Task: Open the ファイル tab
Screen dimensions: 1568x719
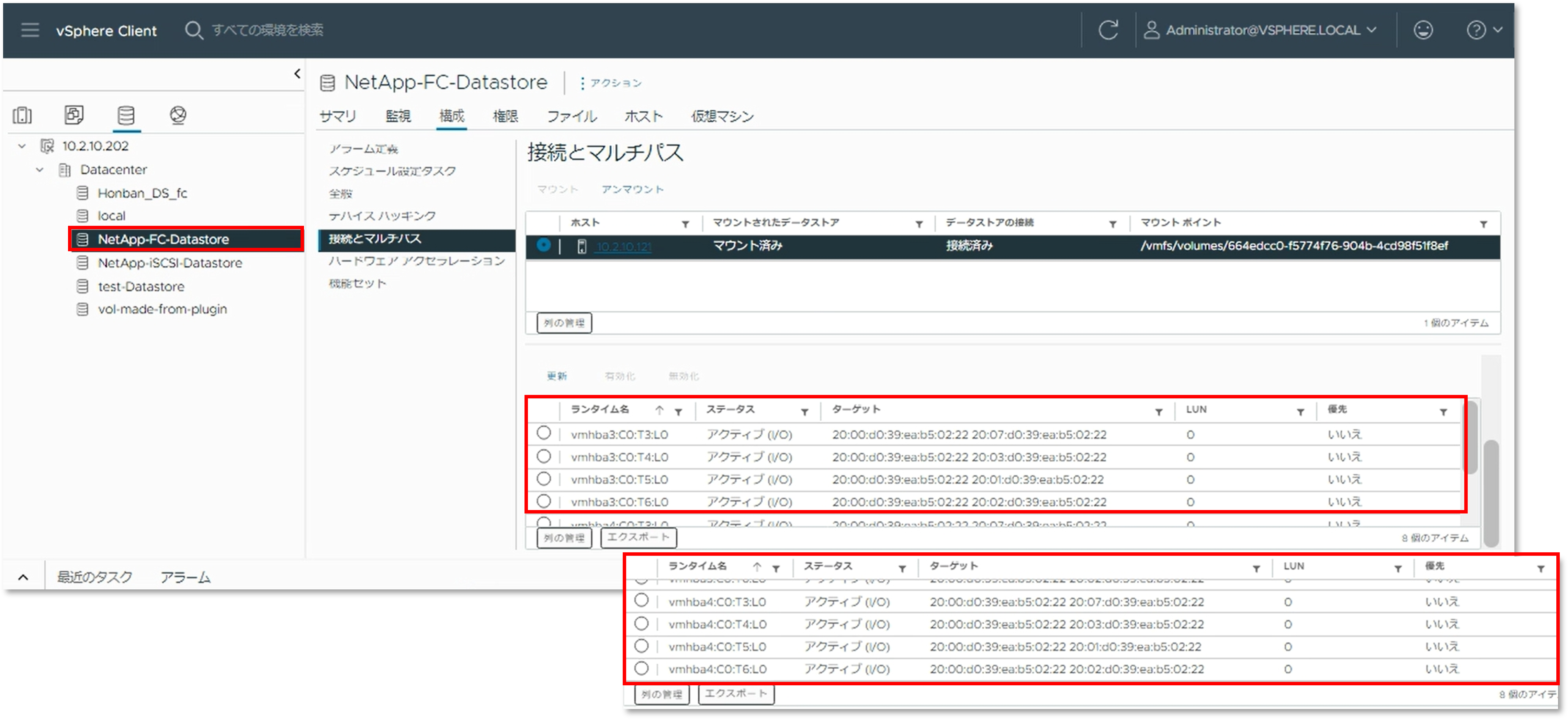Action: (x=572, y=116)
